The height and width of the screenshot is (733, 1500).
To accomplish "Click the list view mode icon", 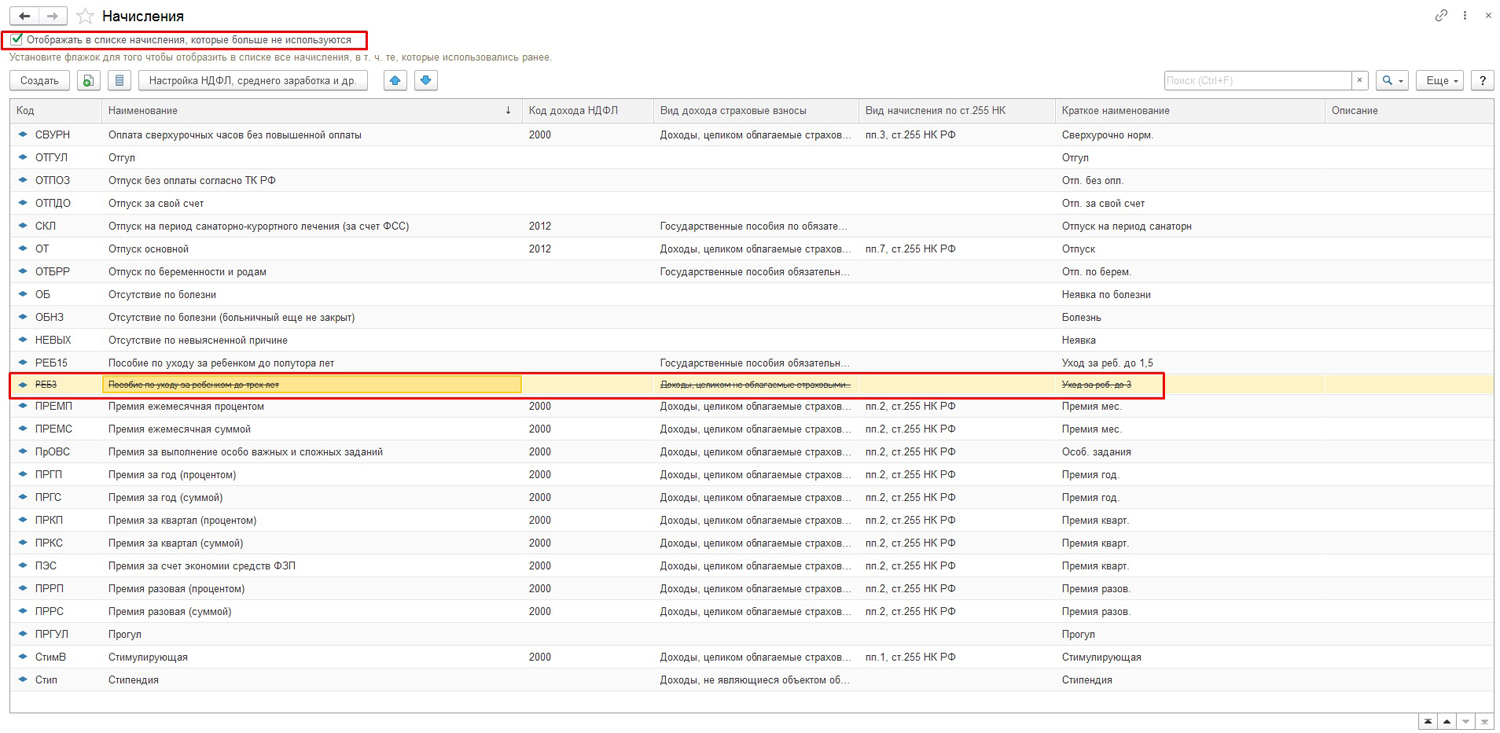I will coord(119,81).
